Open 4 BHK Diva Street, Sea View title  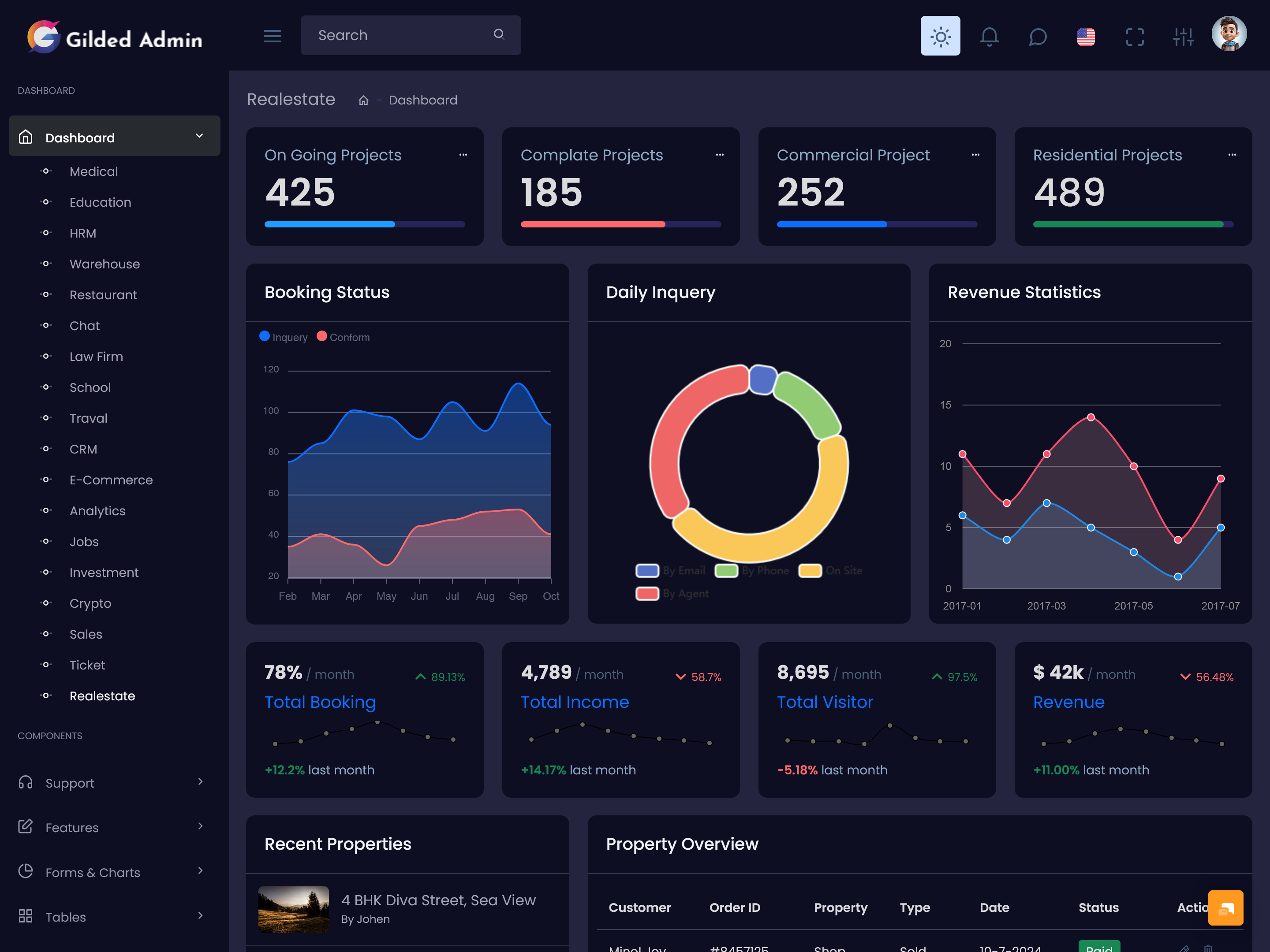coord(439,900)
